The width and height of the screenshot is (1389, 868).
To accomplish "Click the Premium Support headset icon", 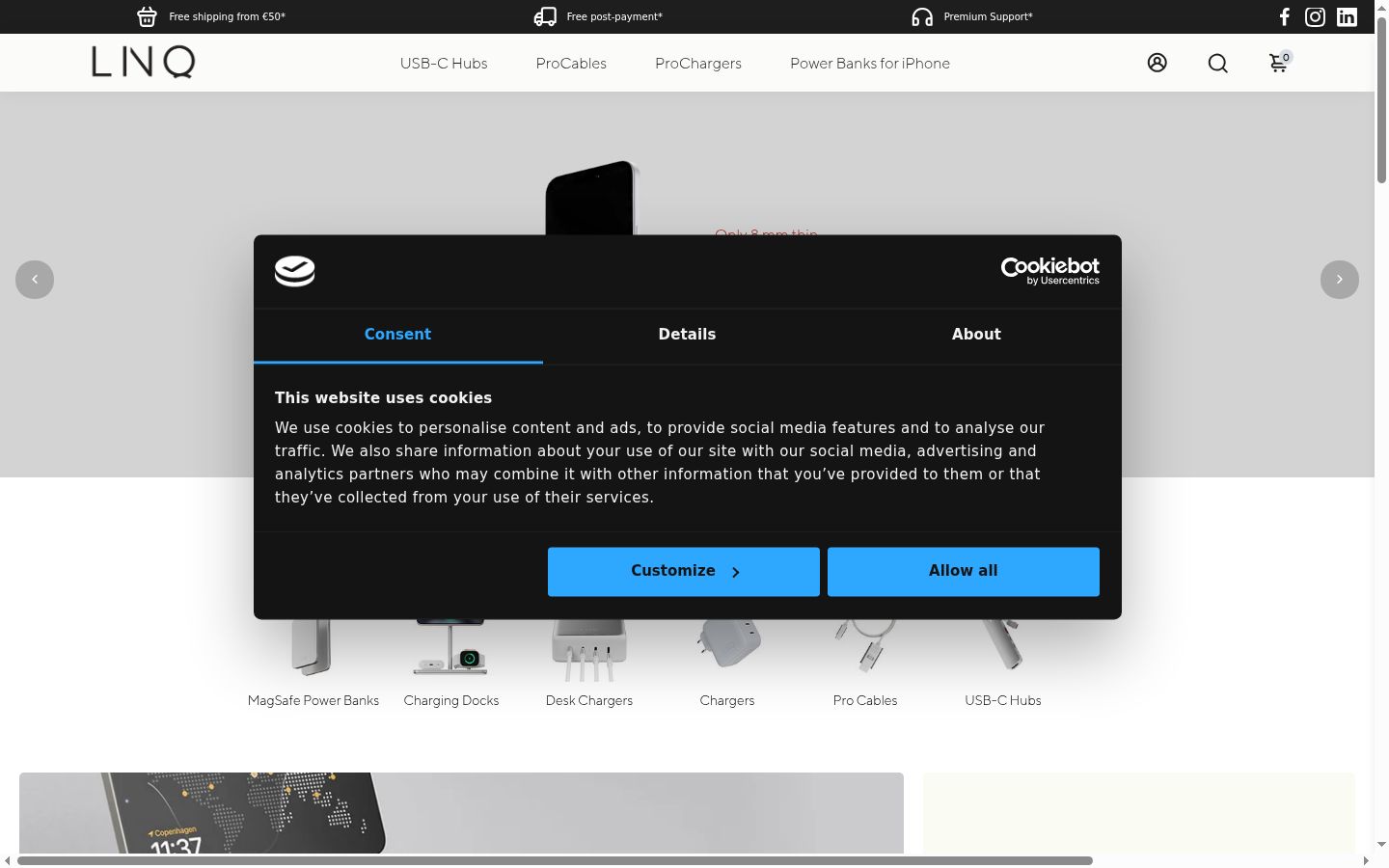I will [922, 16].
